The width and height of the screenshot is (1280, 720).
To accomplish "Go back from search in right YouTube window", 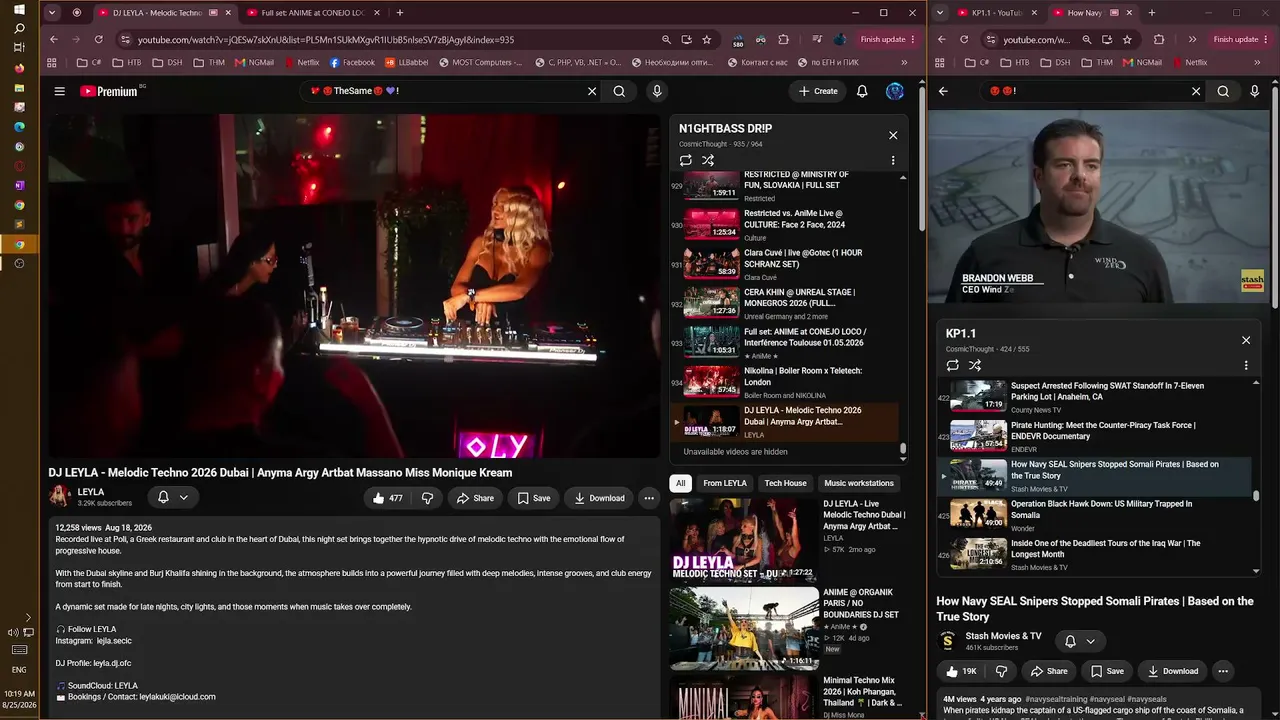I will 943,91.
